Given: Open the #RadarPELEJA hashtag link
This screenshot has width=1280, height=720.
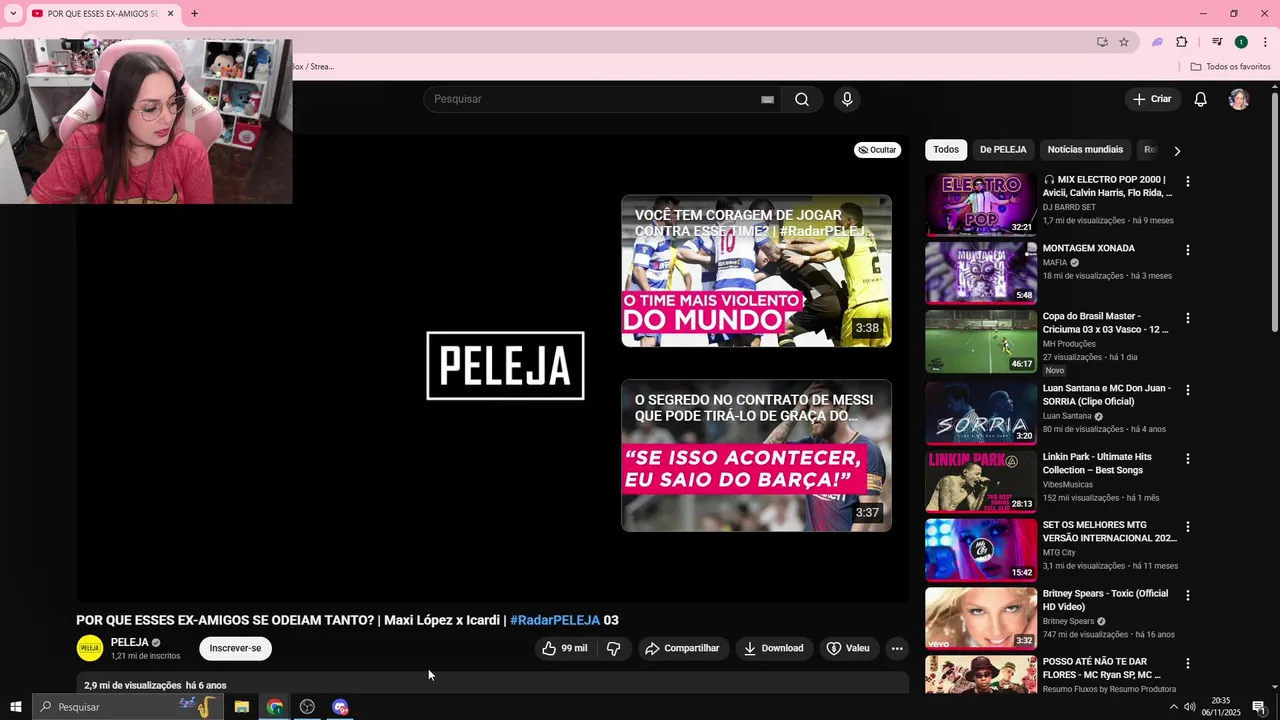Looking at the screenshot, I should [555, 620].
